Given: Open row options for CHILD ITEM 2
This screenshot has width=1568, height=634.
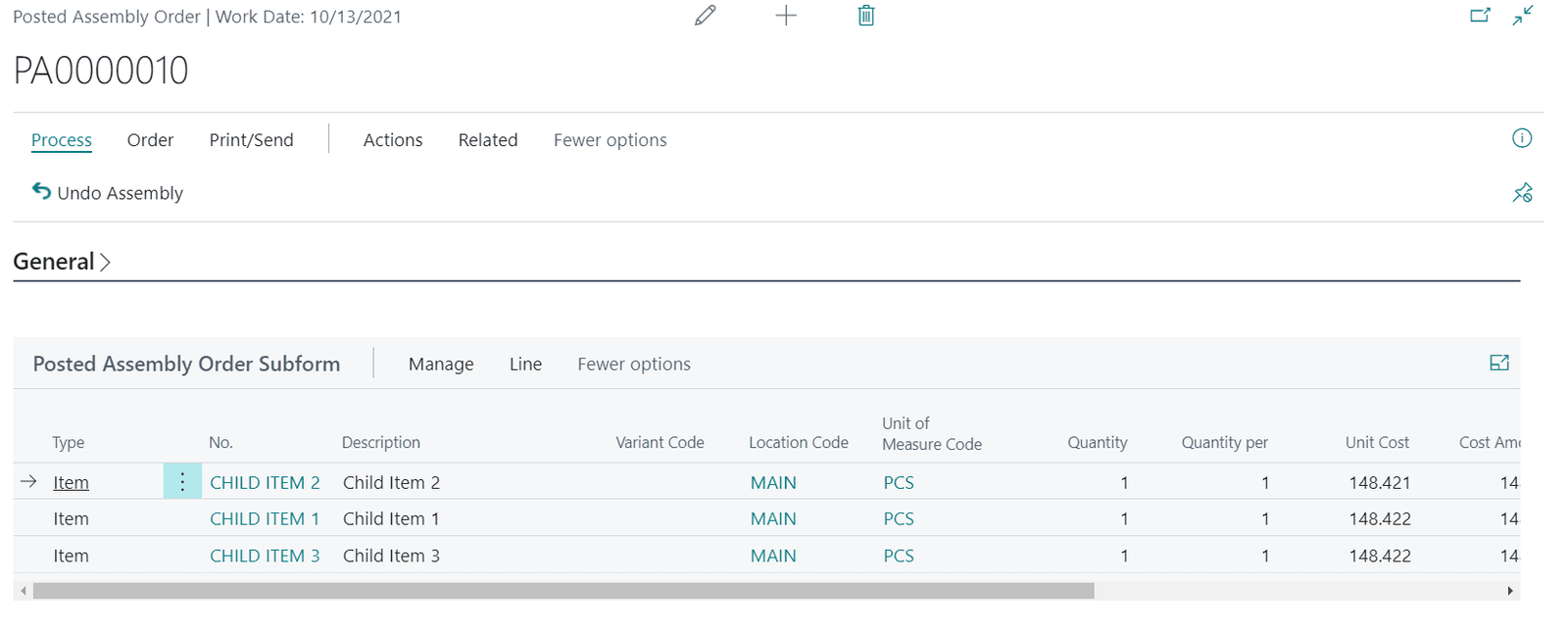Looking at the screenshot, I should pos(182,482).
